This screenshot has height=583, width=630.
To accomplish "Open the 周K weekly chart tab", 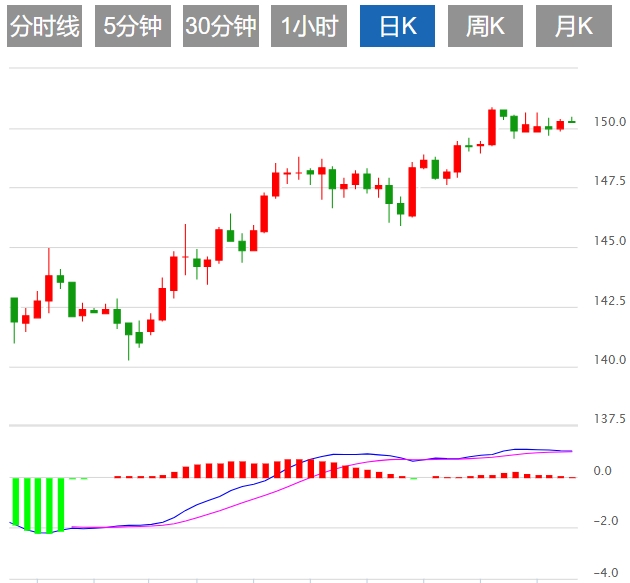I will coord(485,26).
